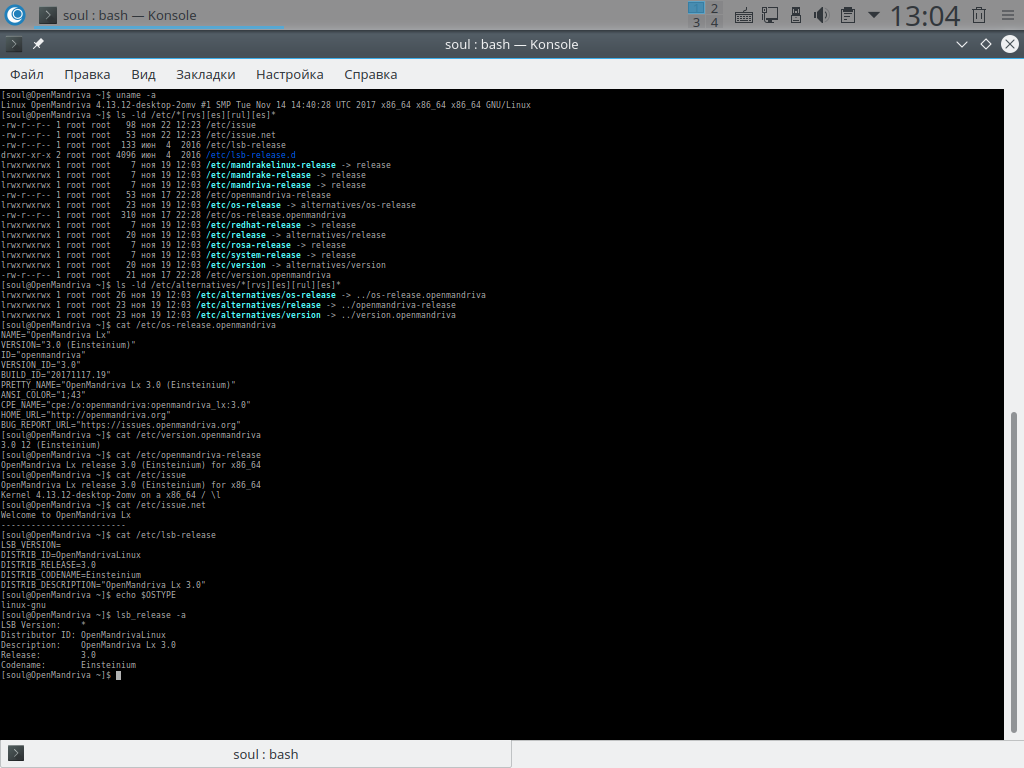Image resolution: width=1024 pixels, height=768 pixels.
Task: Click the 13:04 digital clock
Action: [x=925, y=16]
